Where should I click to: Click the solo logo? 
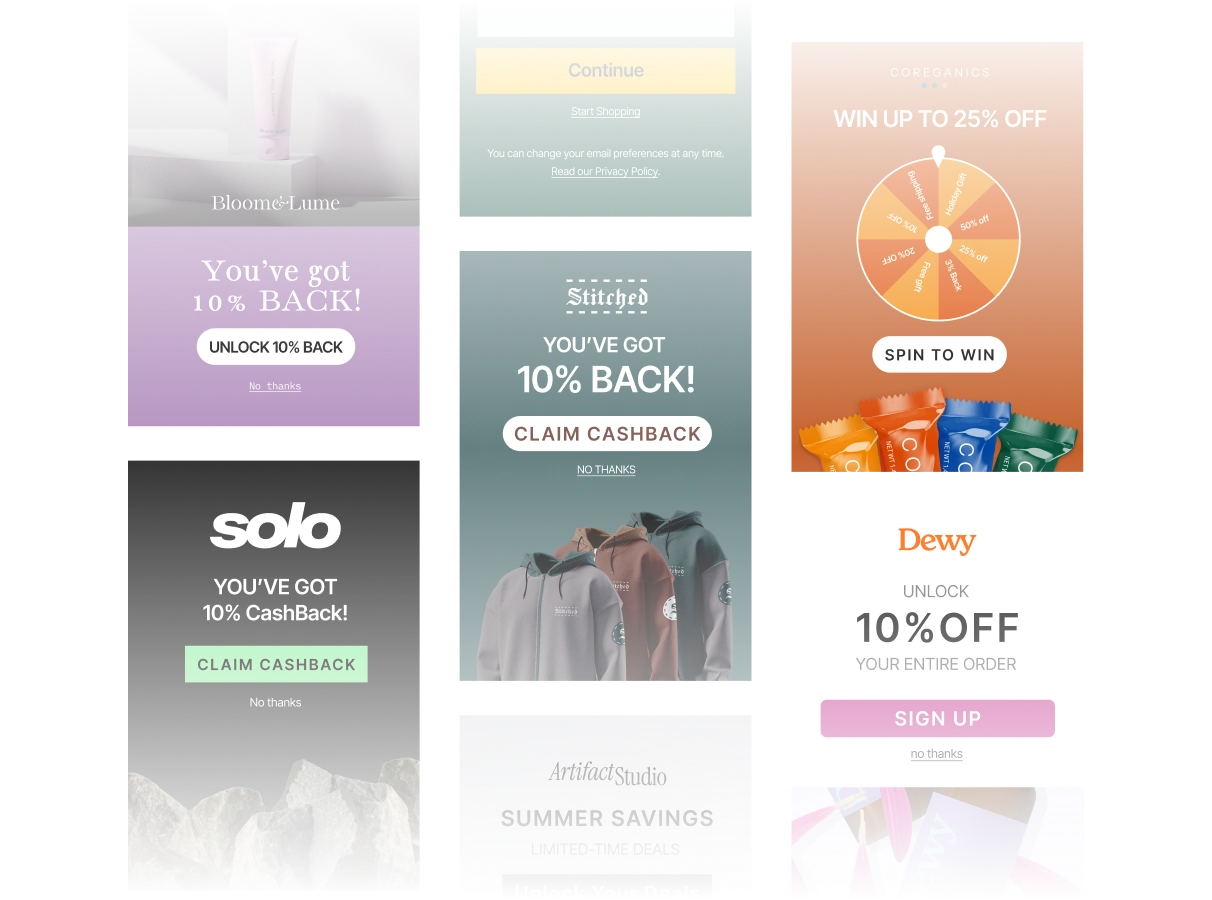(x=275, y=528)
